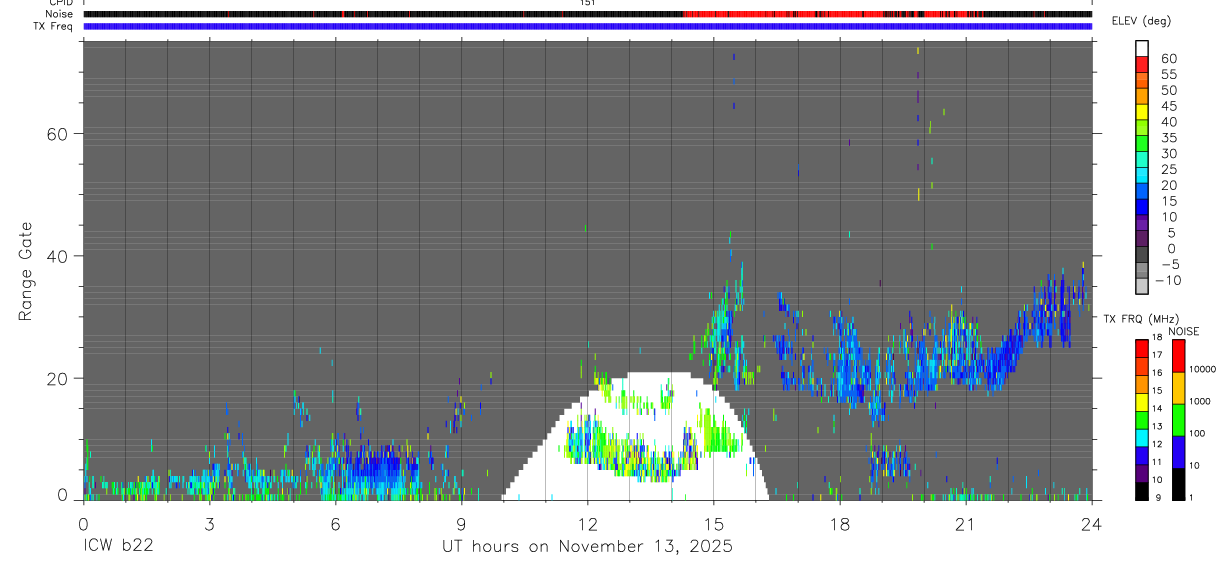
Task: Click the y-axis tick label '20'
Action: tap(58, 379)
